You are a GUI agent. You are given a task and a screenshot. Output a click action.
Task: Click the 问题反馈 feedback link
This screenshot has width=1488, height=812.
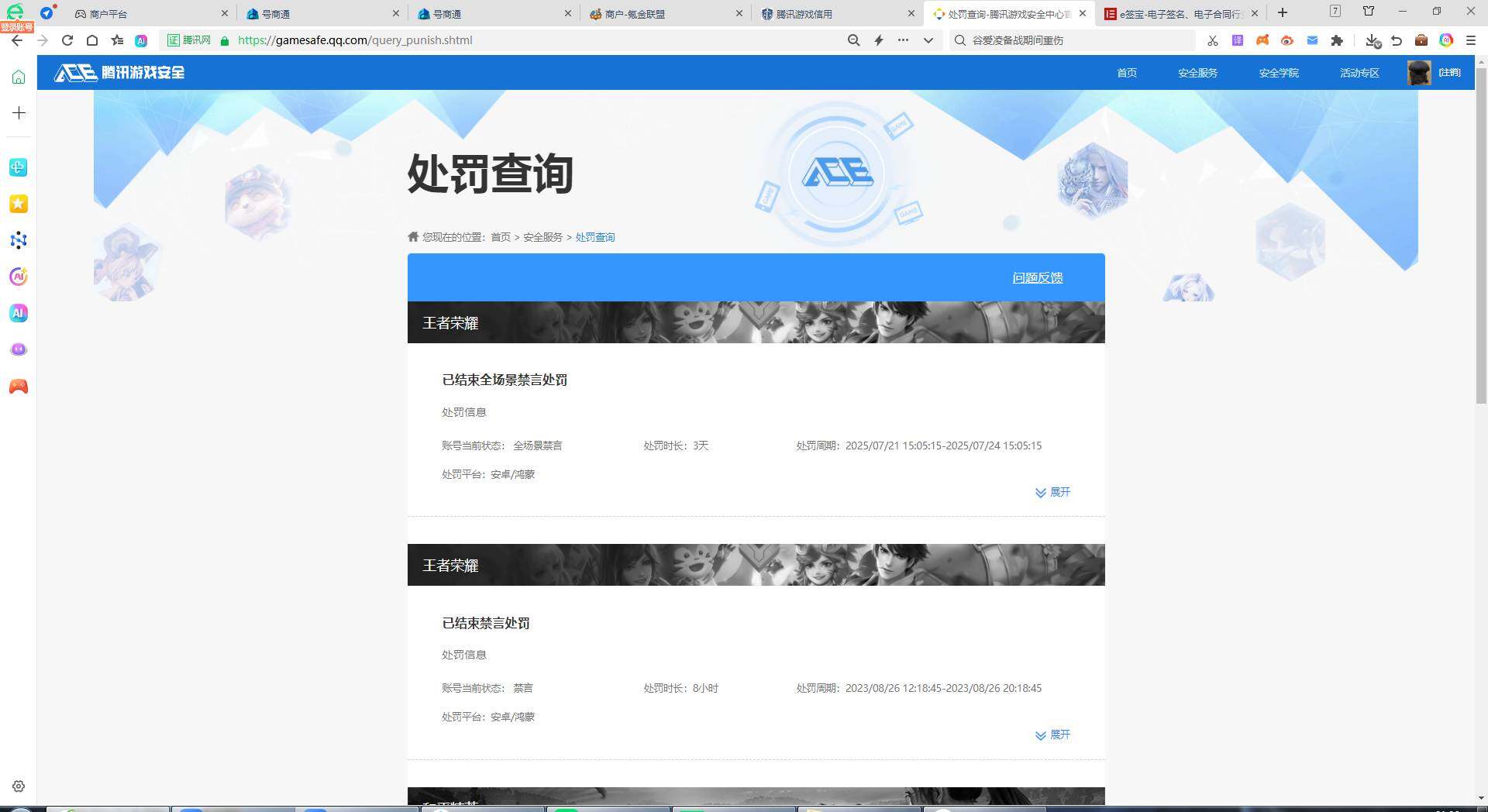point(1038,277)
